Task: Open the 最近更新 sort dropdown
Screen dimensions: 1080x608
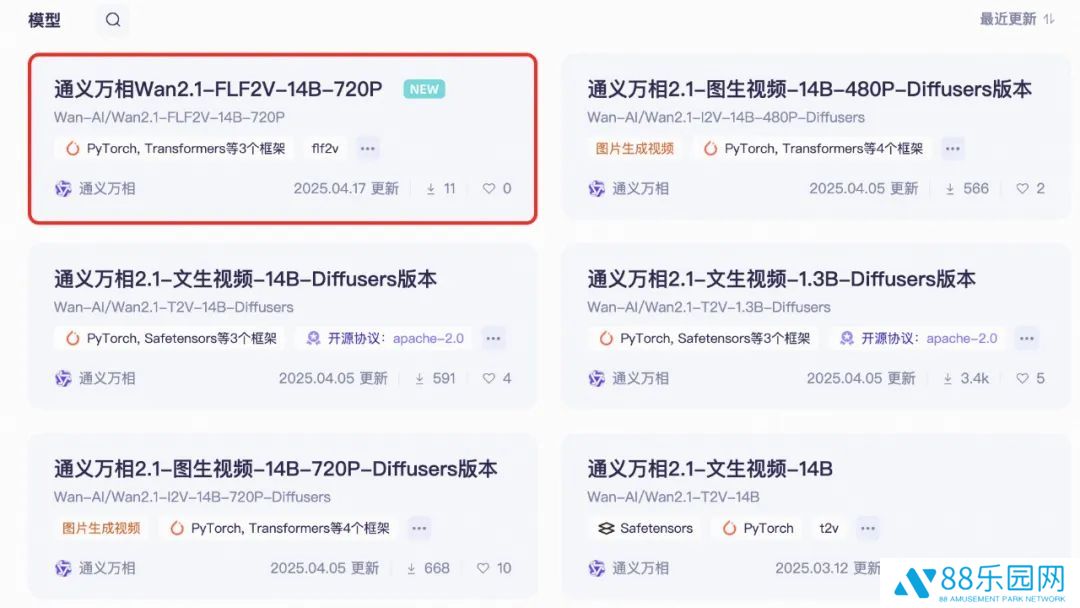Action: (x=1017, y=19)
